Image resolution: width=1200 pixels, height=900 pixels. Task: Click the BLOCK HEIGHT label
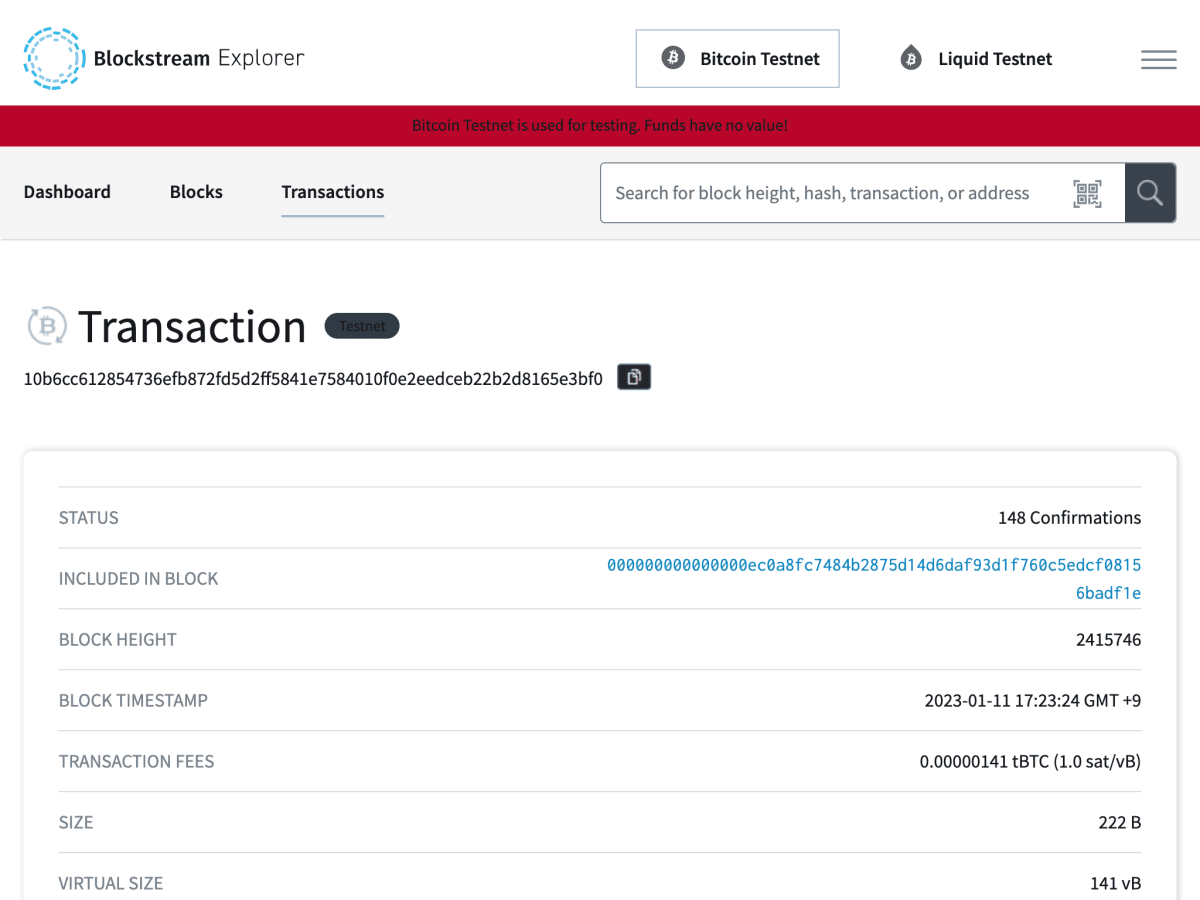pos(118,640)
